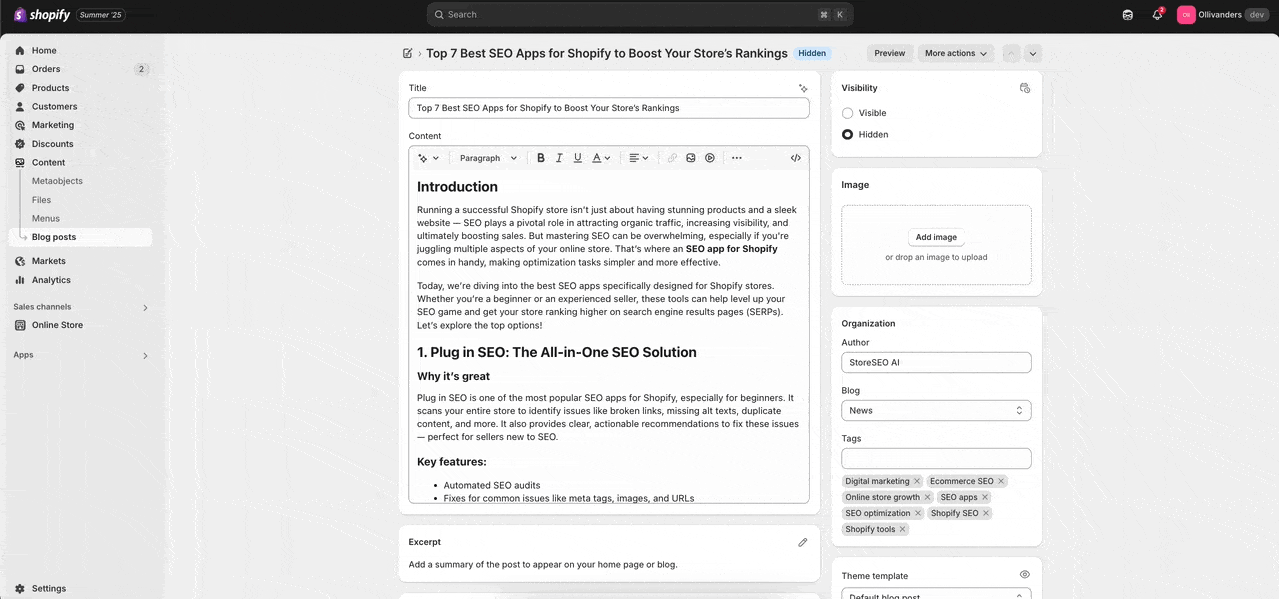Click the top Search bar
1279x599 pixels.
640,15
